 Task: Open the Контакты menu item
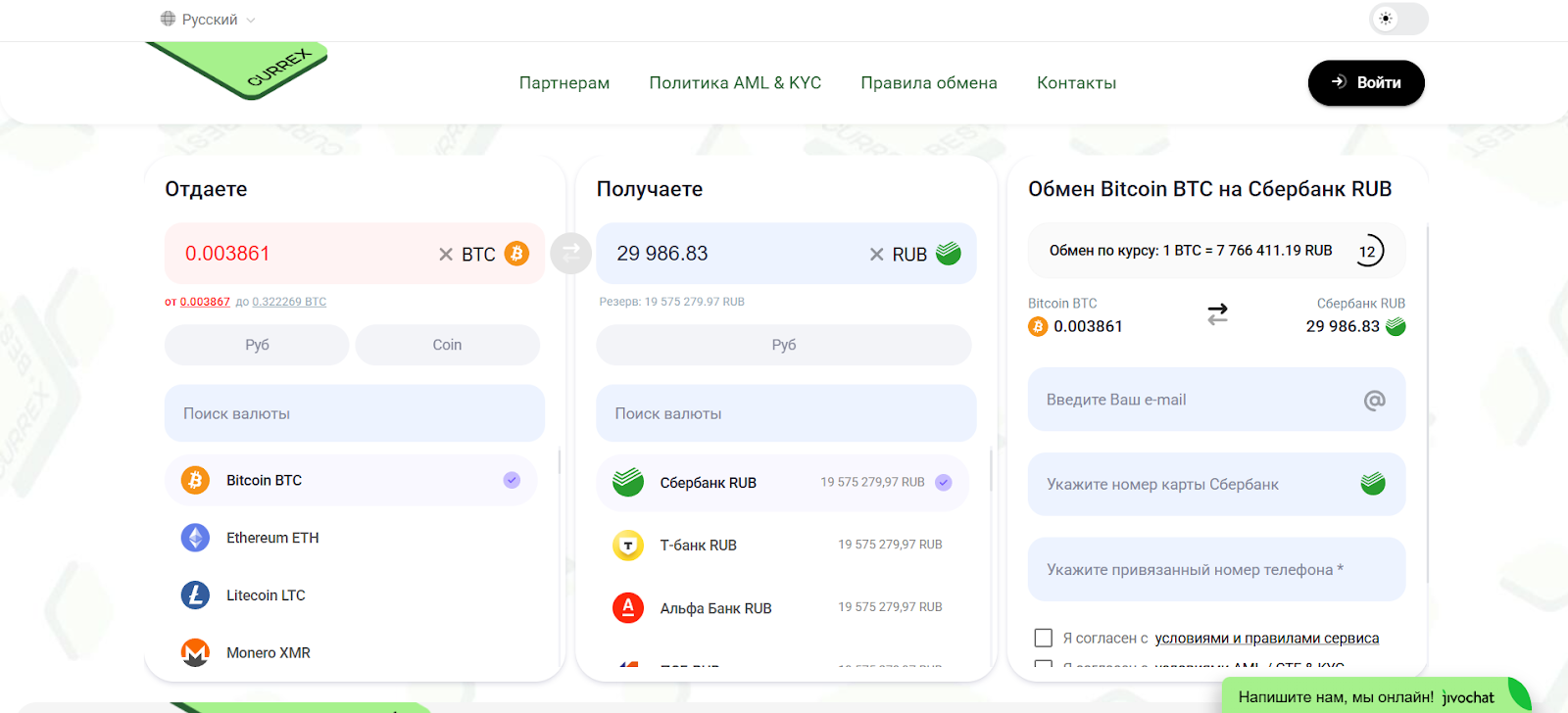tap(1076, 83)
